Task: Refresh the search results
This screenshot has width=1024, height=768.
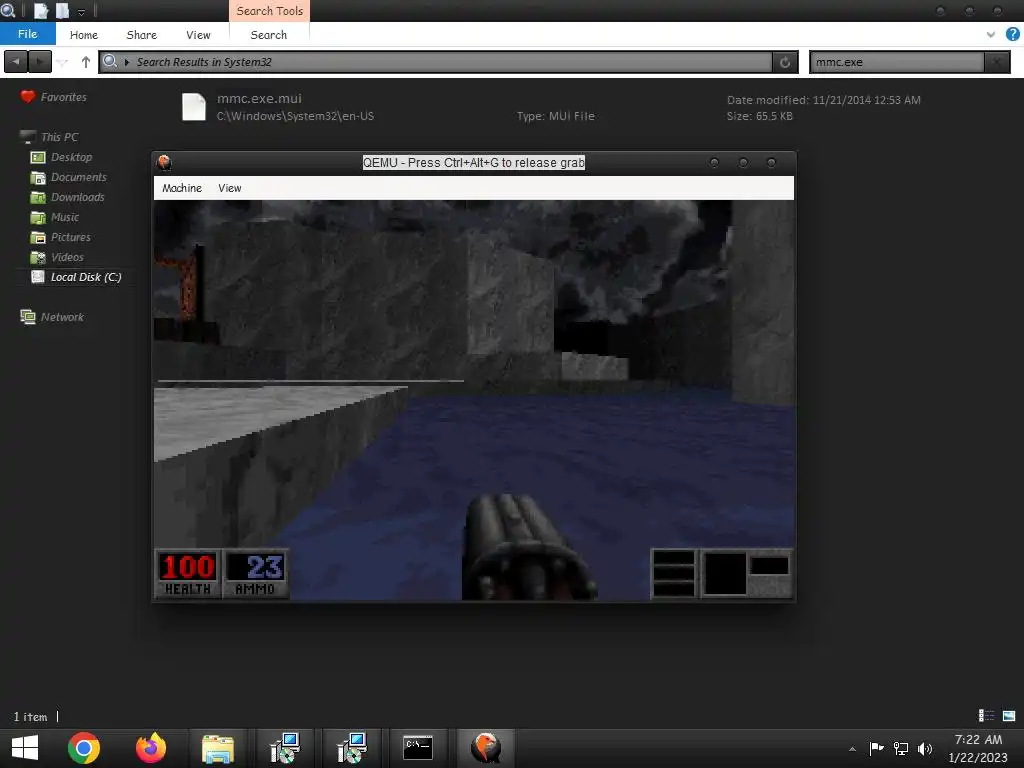Action: pos(785,62)
